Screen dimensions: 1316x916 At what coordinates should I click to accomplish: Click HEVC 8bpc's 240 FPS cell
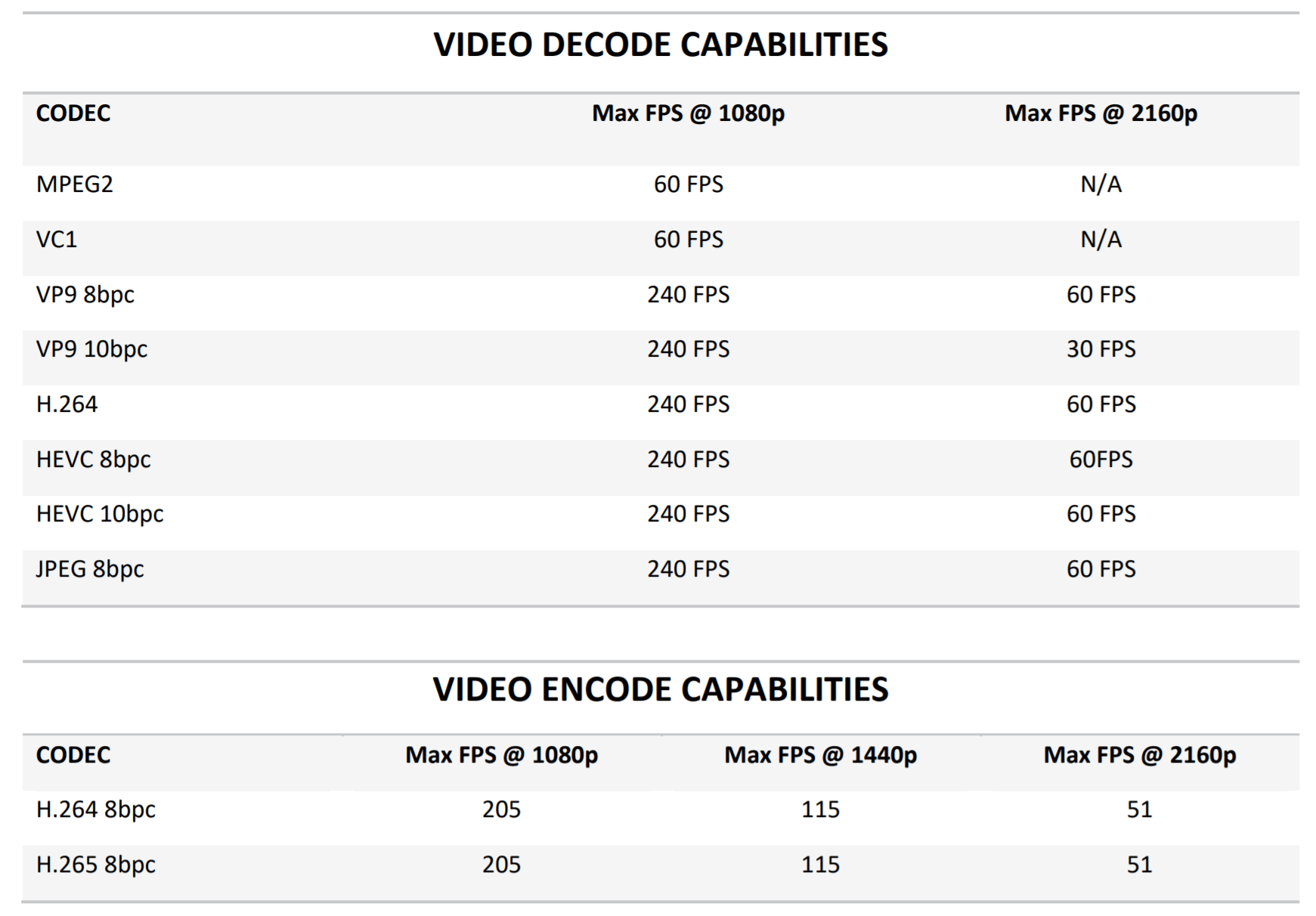pyautogui.click(x=688, y=460)
